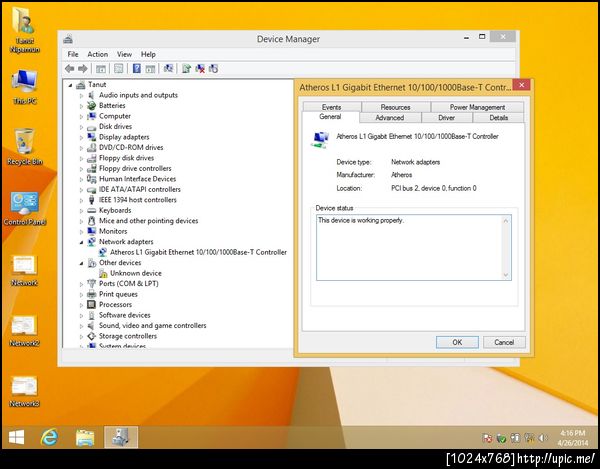Expand the Display adapters node
The width and height of the screenshot is (600, 469).
pos(81,137)
